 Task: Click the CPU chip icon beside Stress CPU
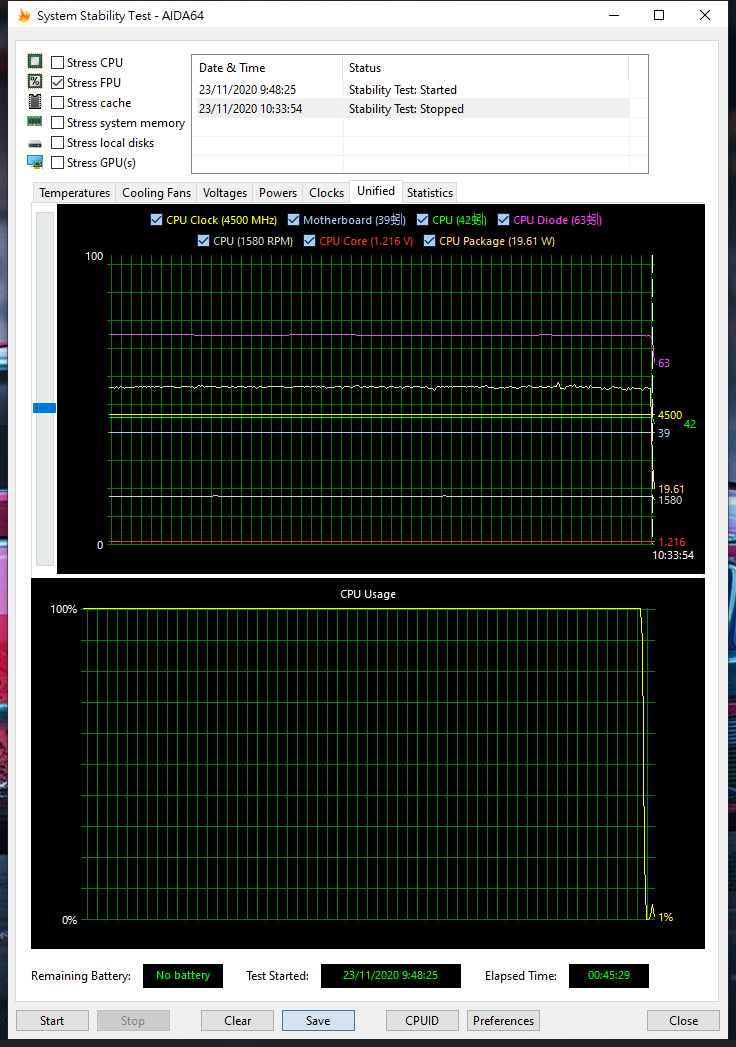(35, 61)
